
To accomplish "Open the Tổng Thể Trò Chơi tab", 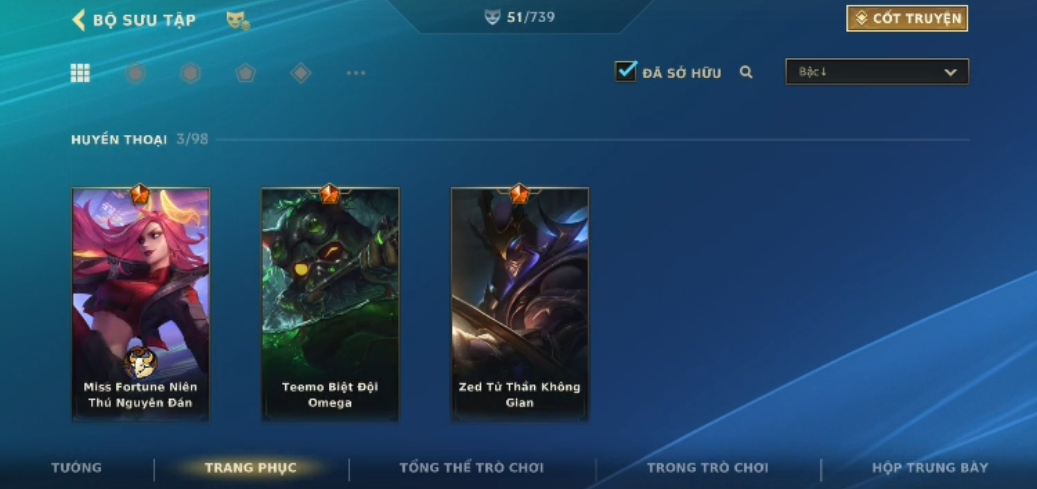I will click(472, 468).
